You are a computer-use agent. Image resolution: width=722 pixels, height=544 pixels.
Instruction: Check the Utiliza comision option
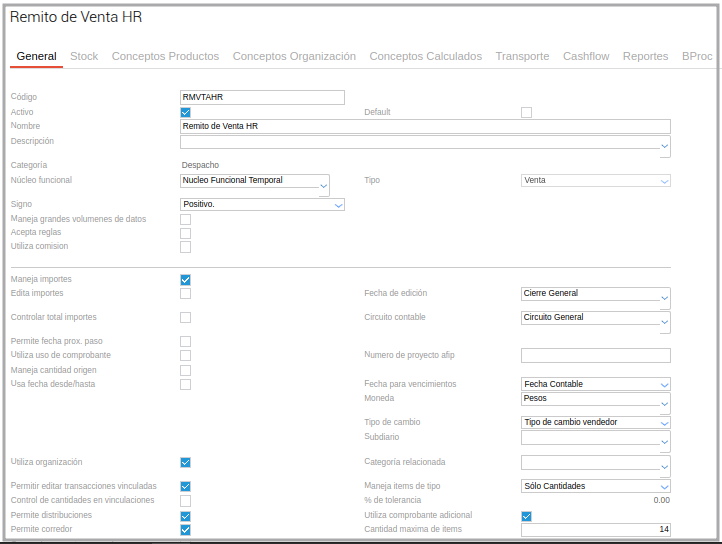[185, 247]
